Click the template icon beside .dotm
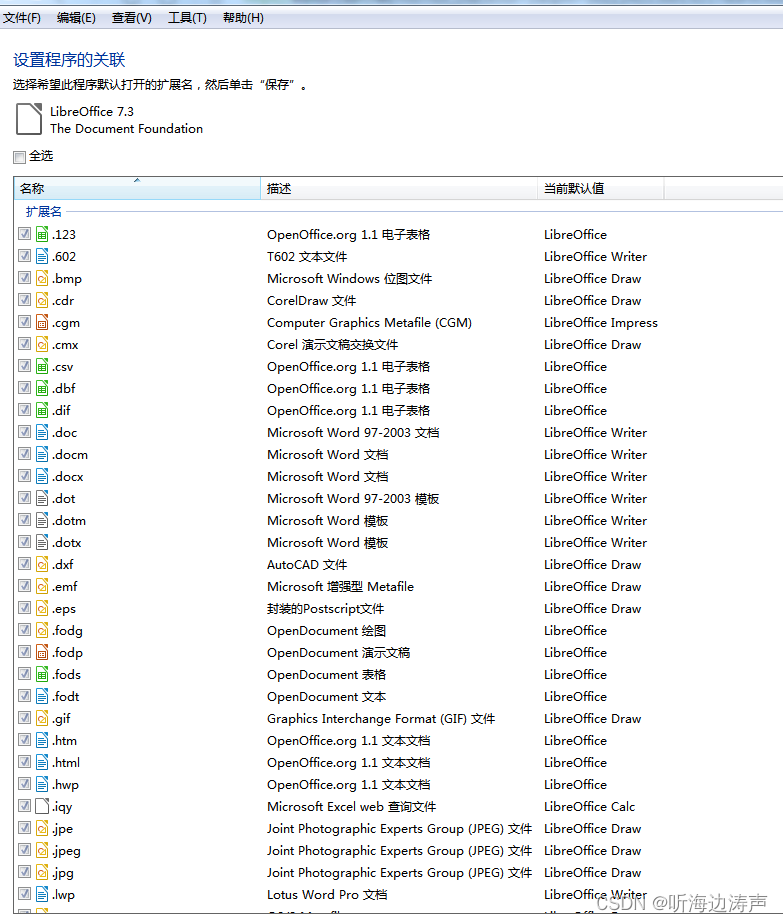 tap(42, 520)
